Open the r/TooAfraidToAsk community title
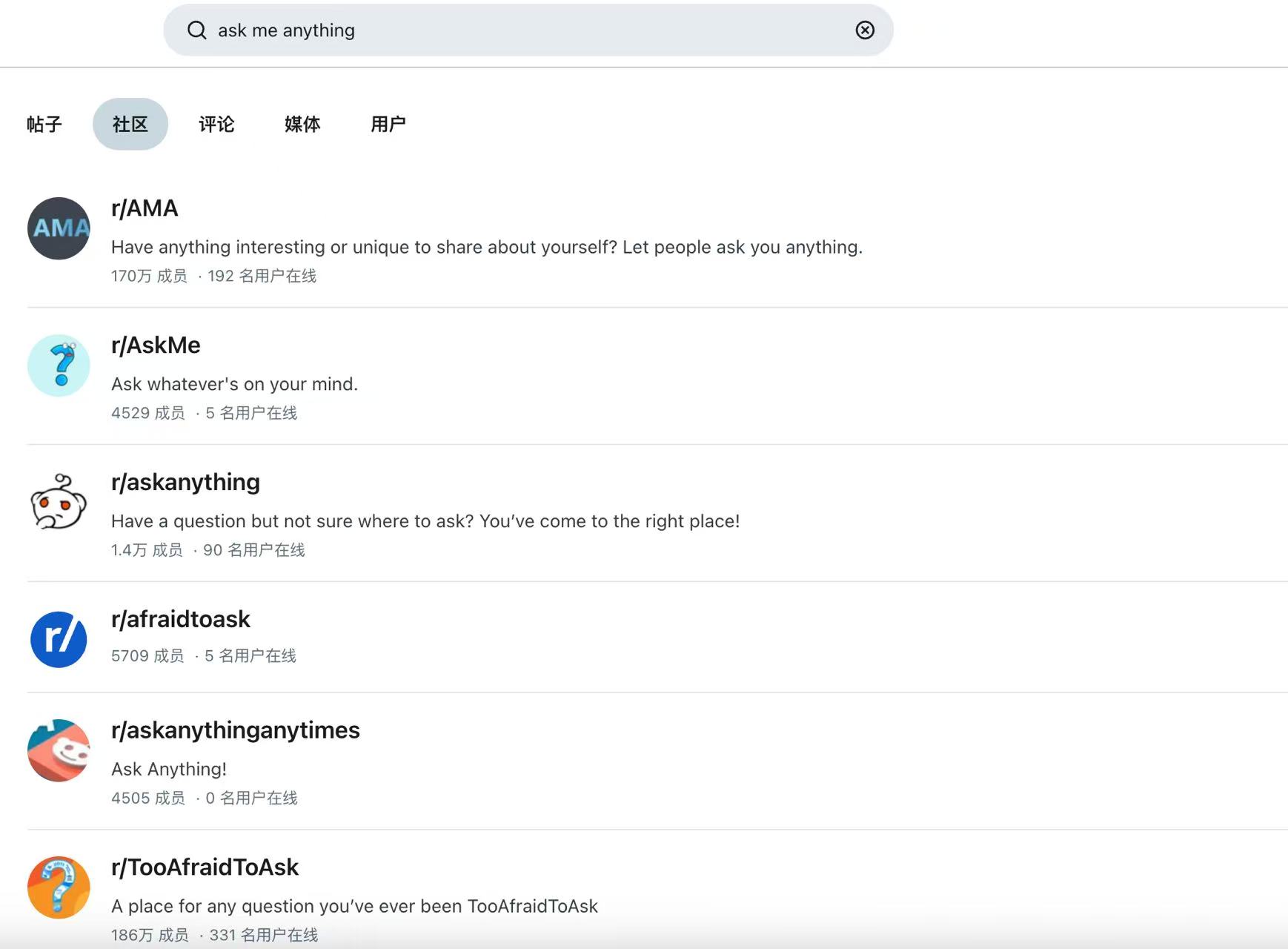Screen dimensions: 1288x949 click(205, 867)
